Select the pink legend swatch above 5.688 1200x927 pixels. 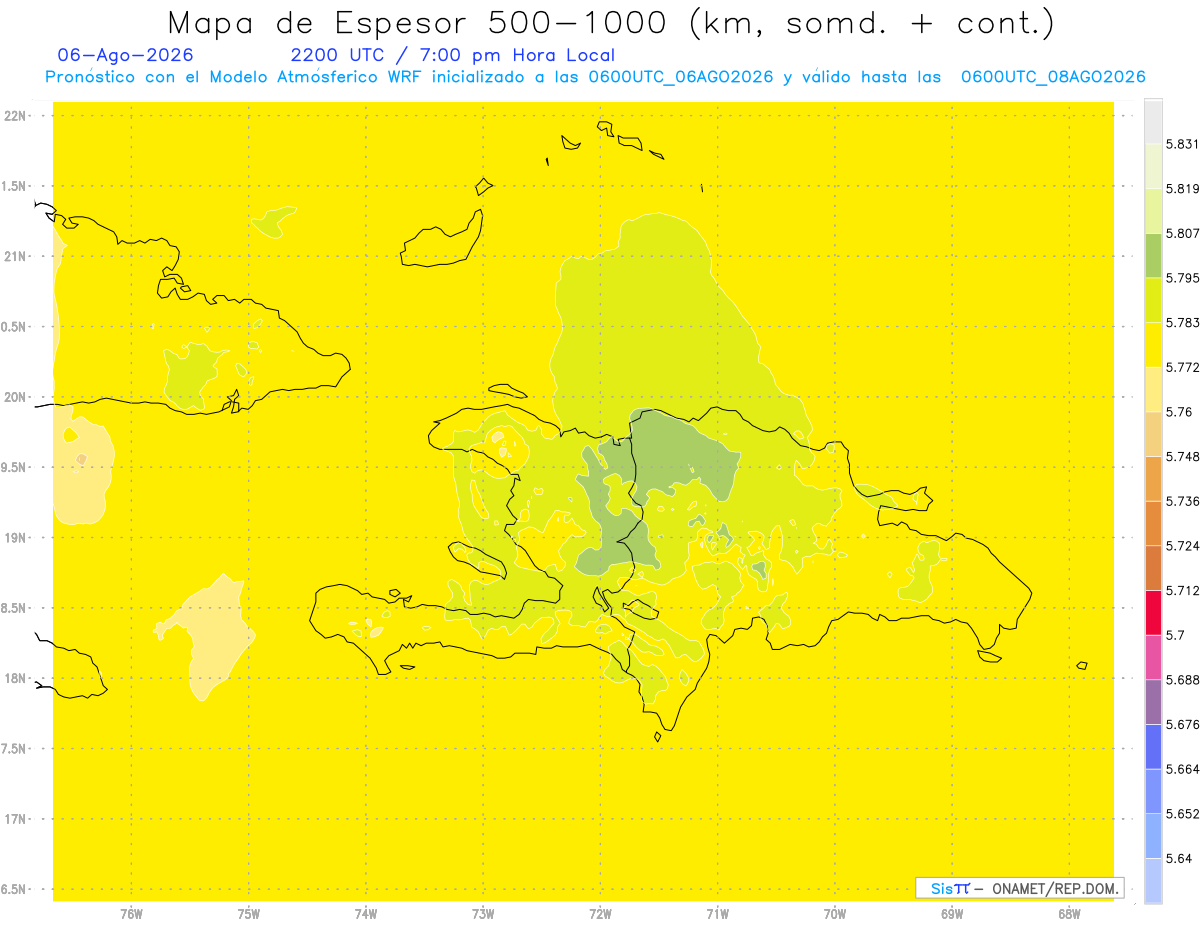1153,657
